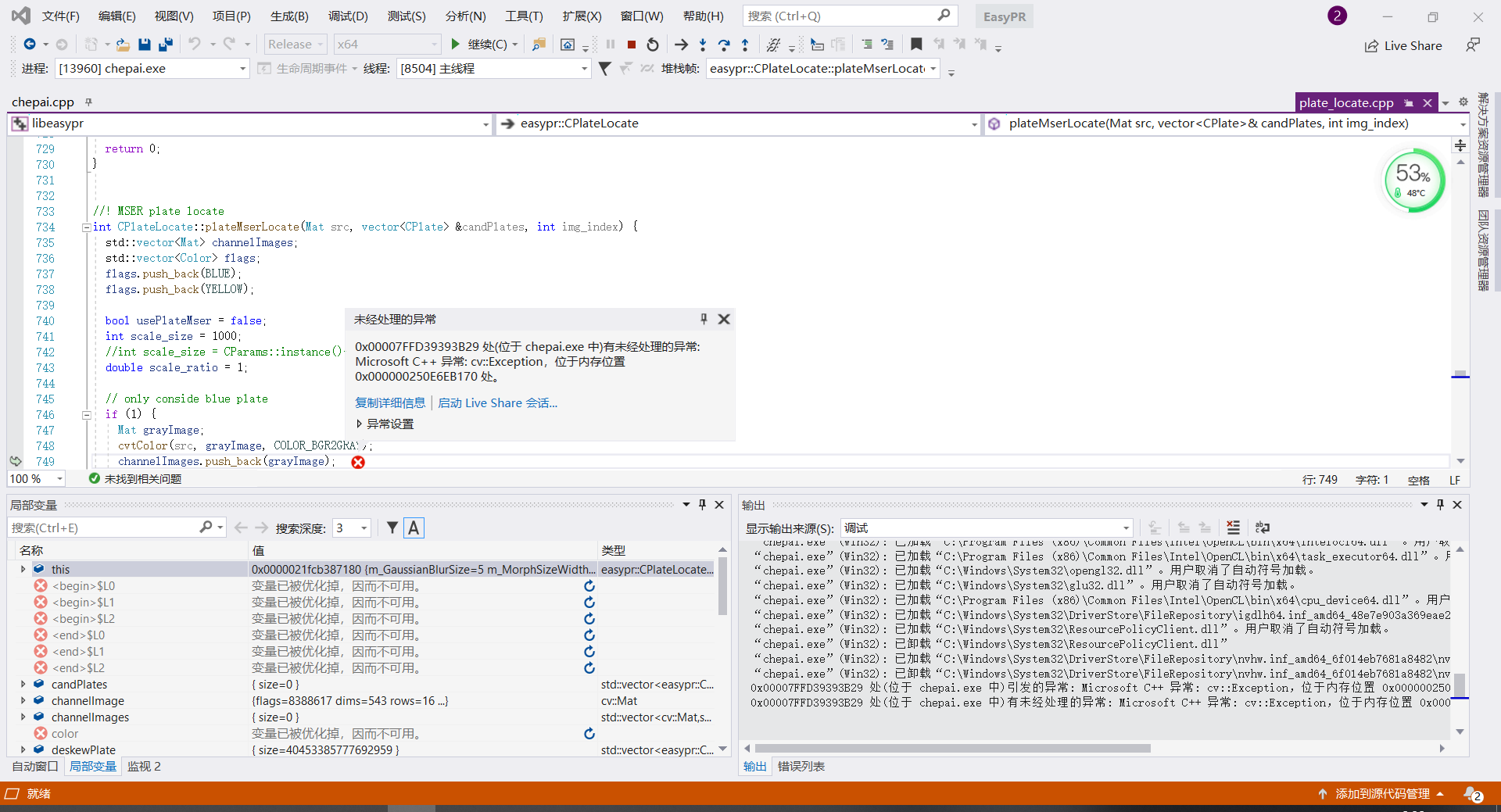This screenshot has height=812, width=1501.
Task: Open the 生成(B) menu
Action: pyautogui.click(x=289, y=16)
